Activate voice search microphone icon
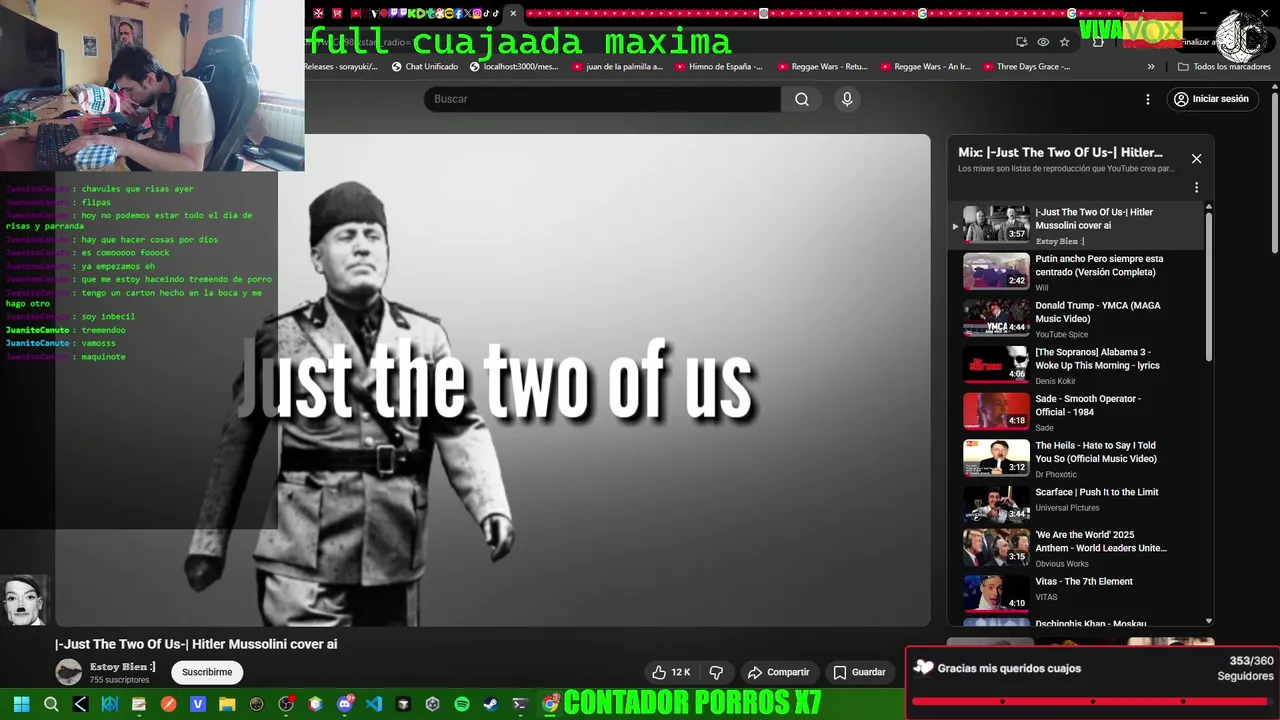The height and width of the screenshot is (720, 1280). 847,99
